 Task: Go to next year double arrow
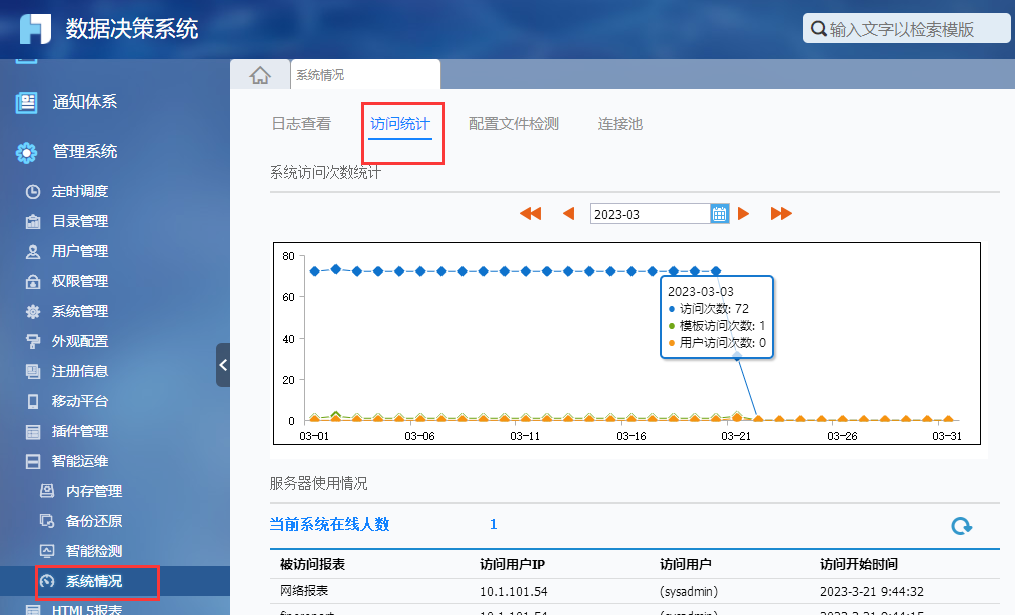tap(781, 214)
